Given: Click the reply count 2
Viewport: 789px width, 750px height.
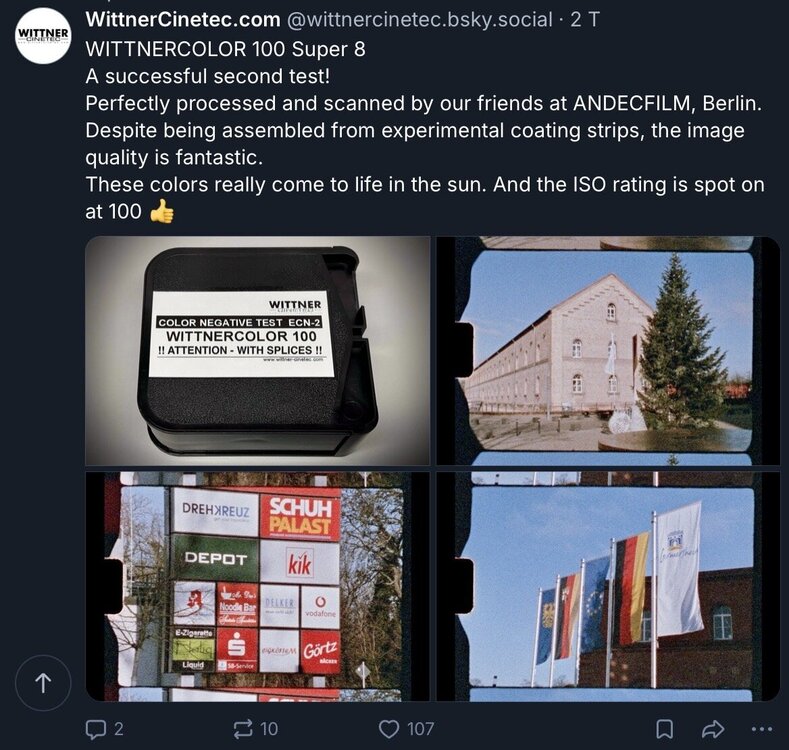Looking at the screenshot, I should click(119, 729).
